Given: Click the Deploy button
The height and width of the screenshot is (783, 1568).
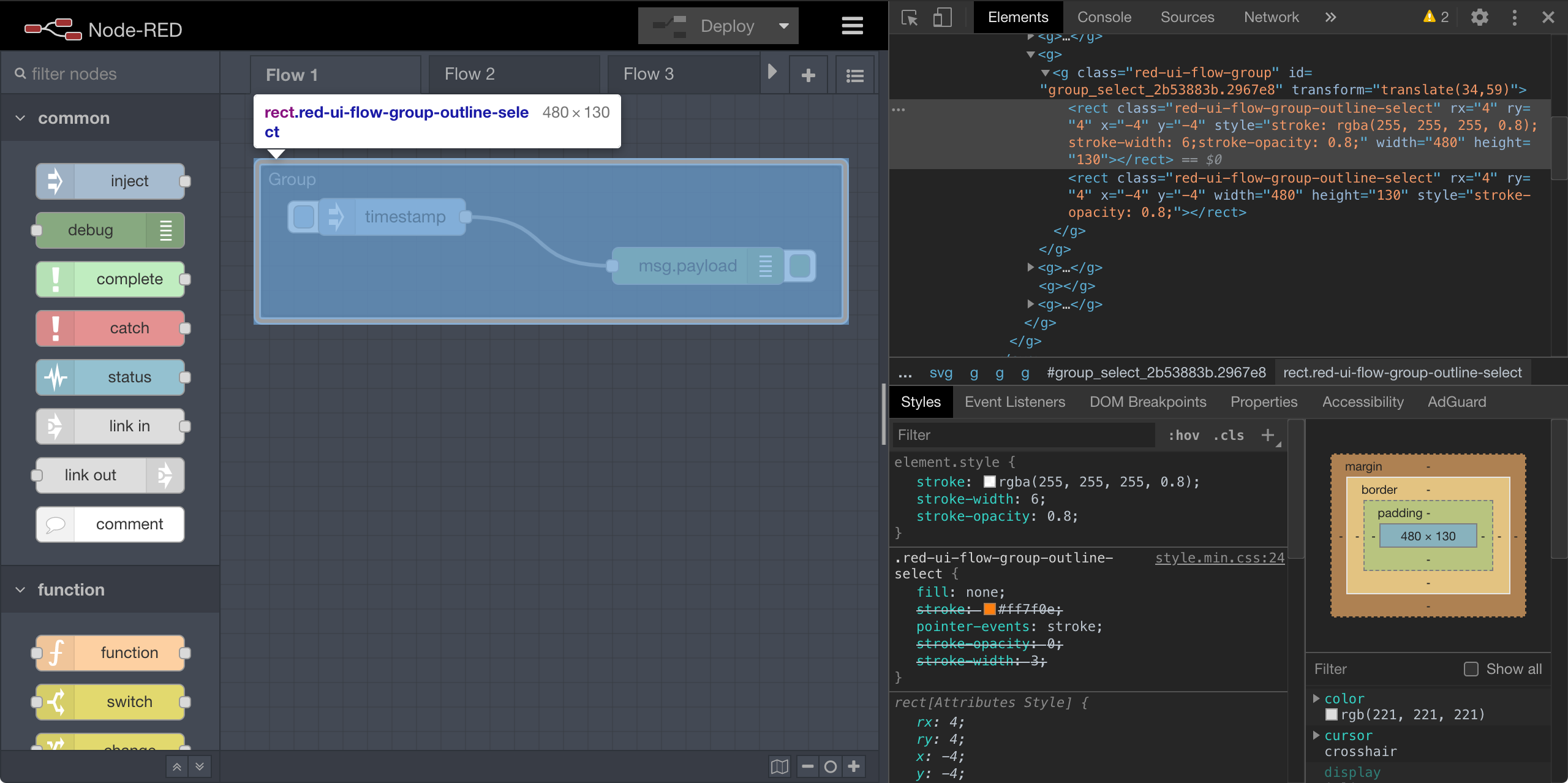Looking at the screenshot, I should [x=726, y=25].
